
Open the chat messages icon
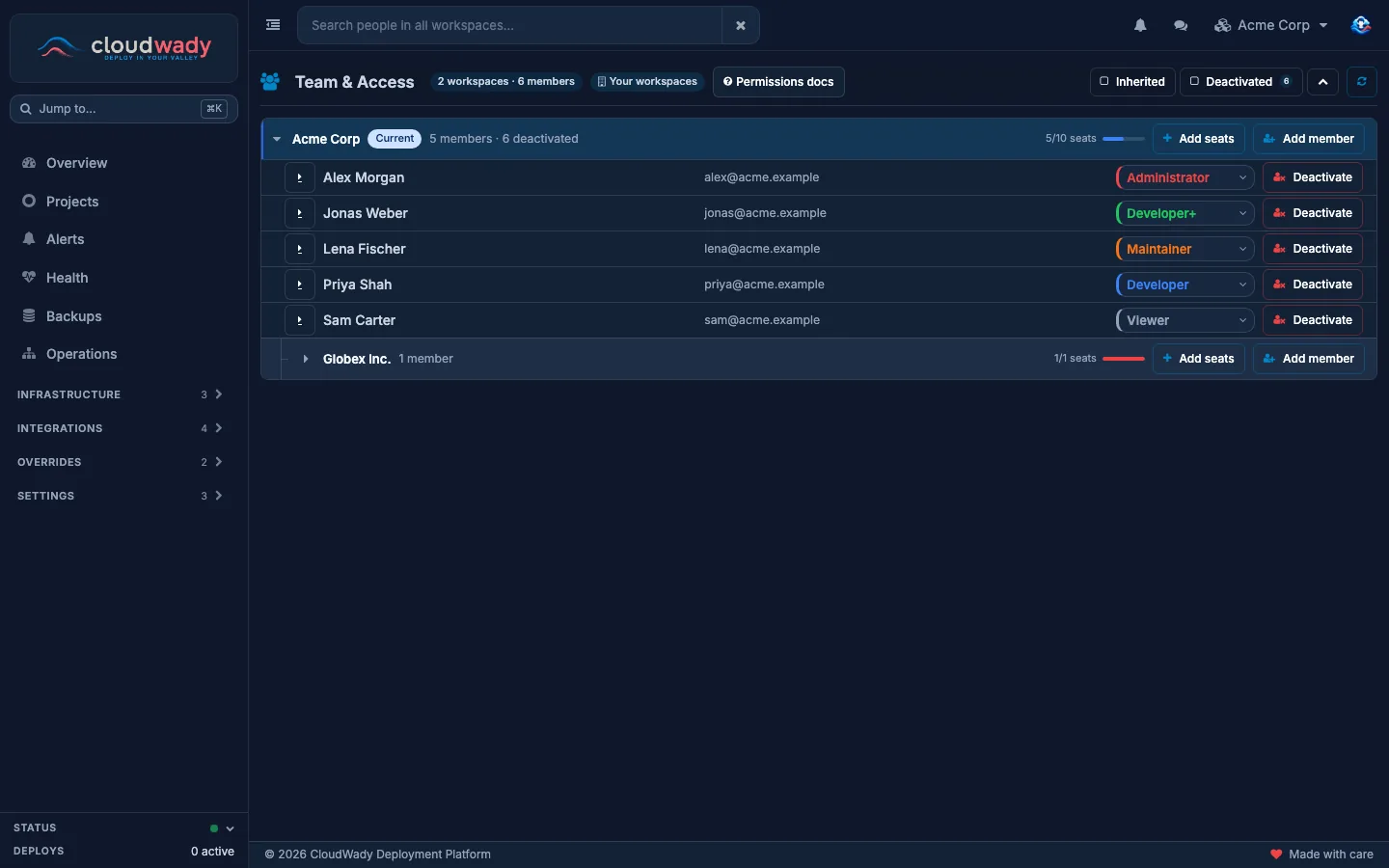coord(1181,26)
